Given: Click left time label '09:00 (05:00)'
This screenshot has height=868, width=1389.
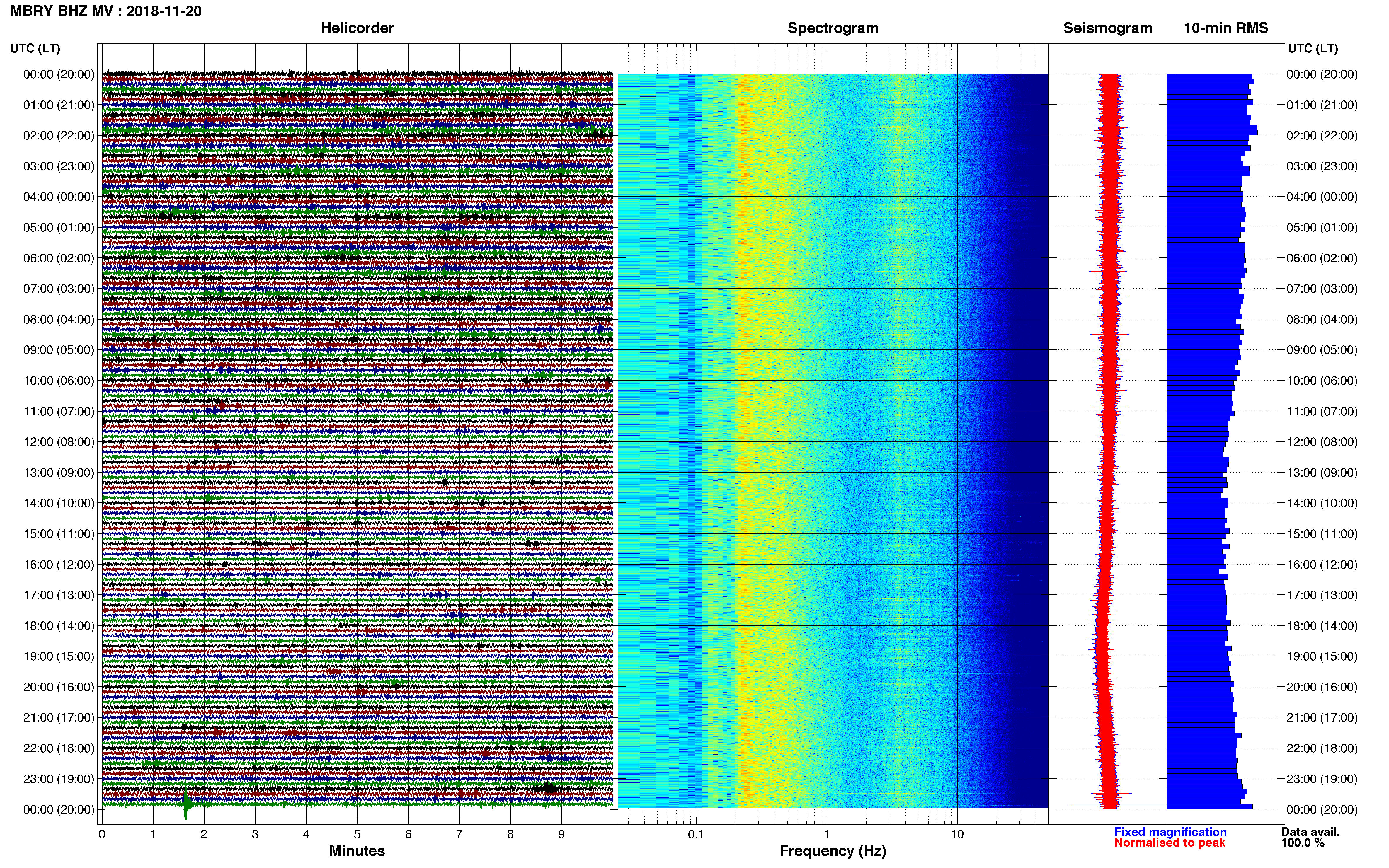Looking at the screenshot, I should click(x=59, y=350).
